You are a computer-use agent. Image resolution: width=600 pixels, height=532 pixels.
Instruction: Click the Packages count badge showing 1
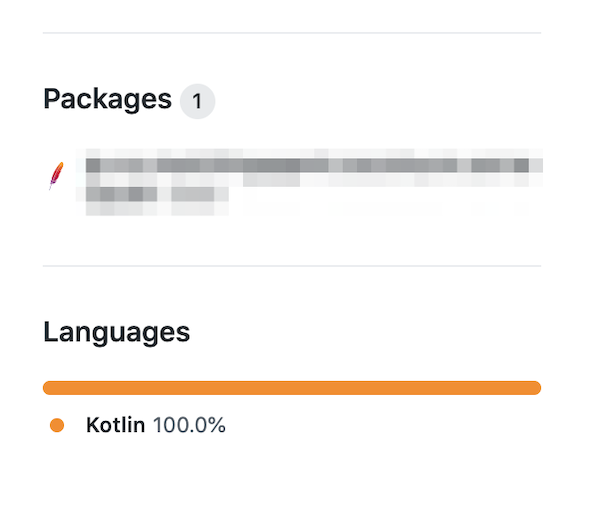(x=197, y=101)
